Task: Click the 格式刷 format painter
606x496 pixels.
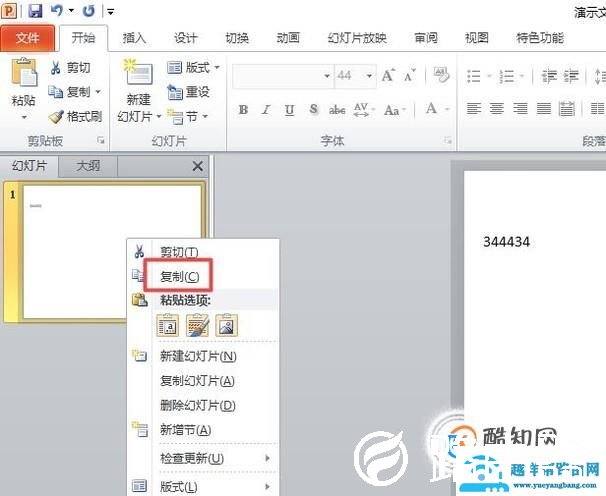Action: pos(76,116)
